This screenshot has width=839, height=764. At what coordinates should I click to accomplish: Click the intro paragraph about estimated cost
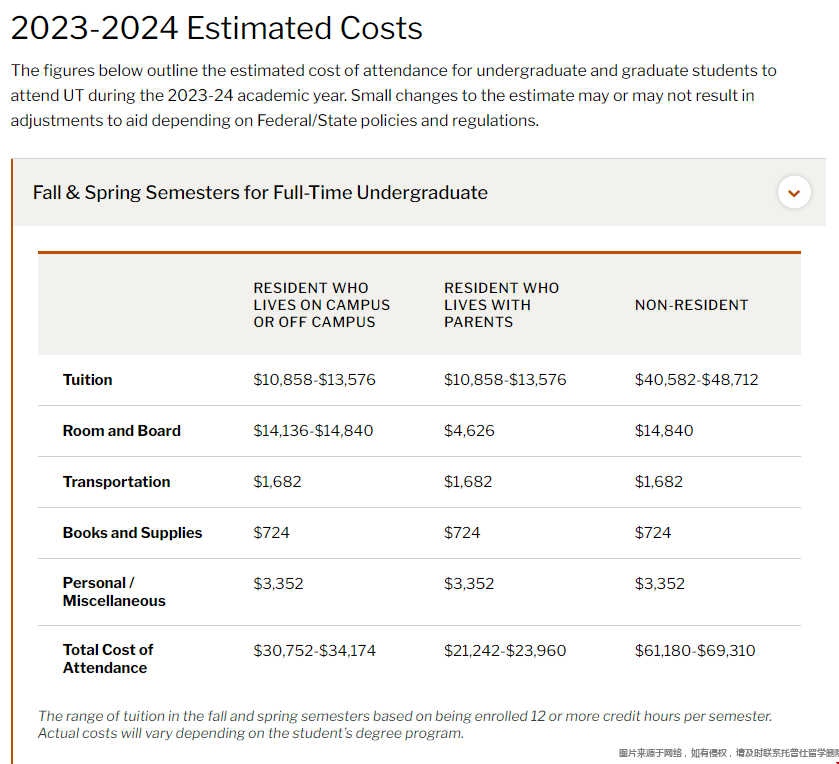[x=393, y=95]
